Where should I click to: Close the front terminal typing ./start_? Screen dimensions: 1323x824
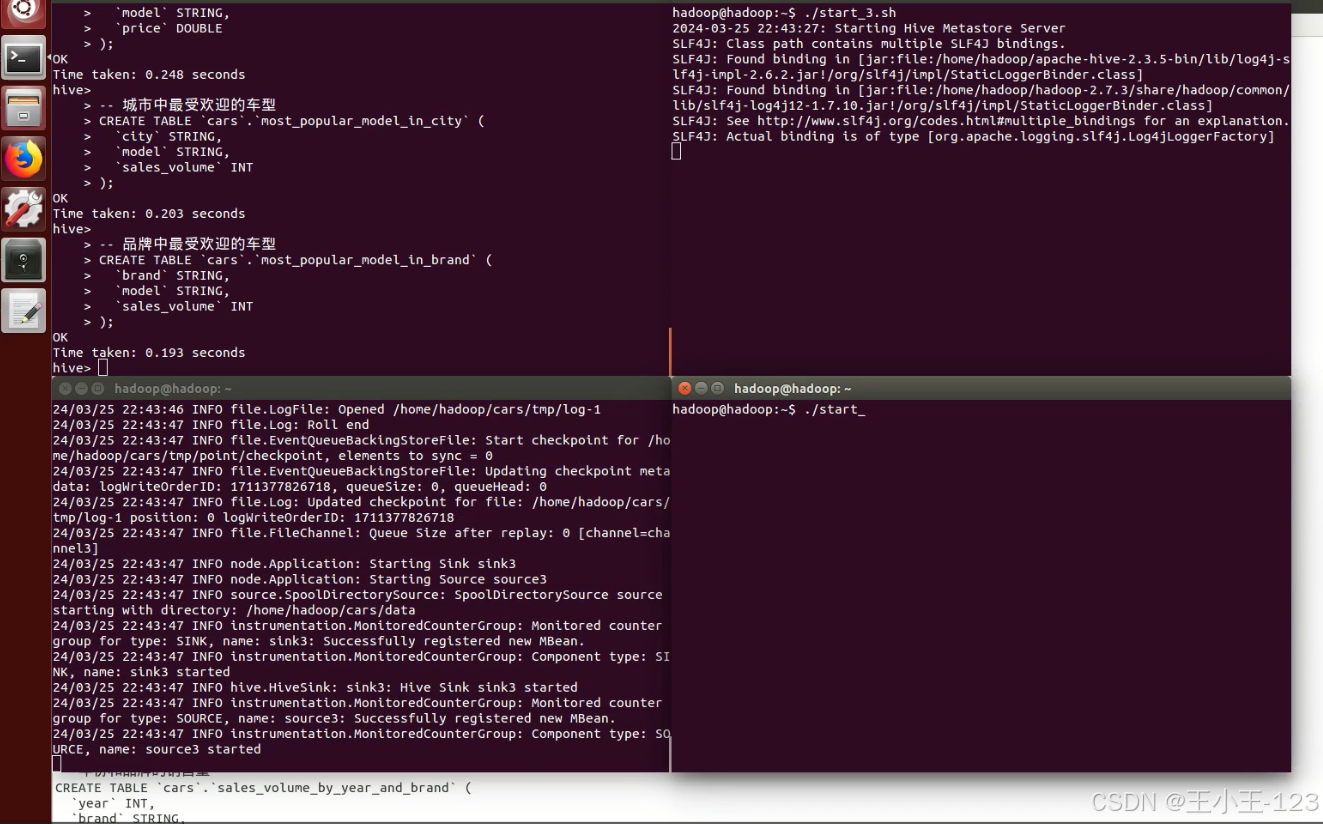coord(685,388)
